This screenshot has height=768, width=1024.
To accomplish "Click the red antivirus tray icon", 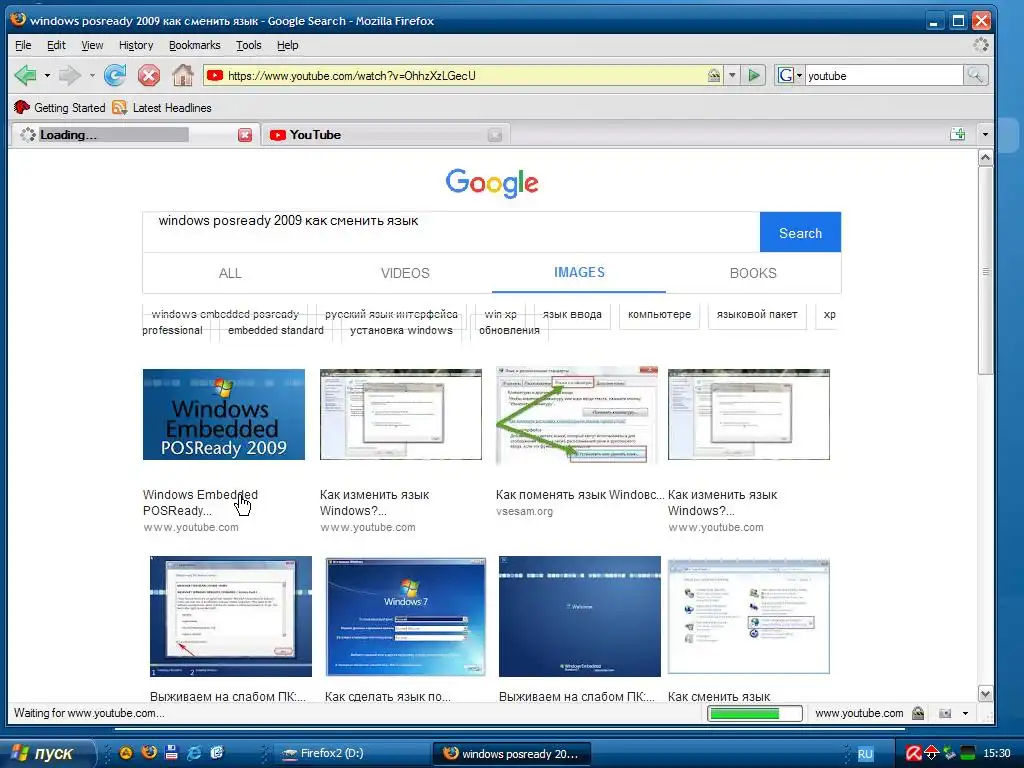I will tap(913, 753).
